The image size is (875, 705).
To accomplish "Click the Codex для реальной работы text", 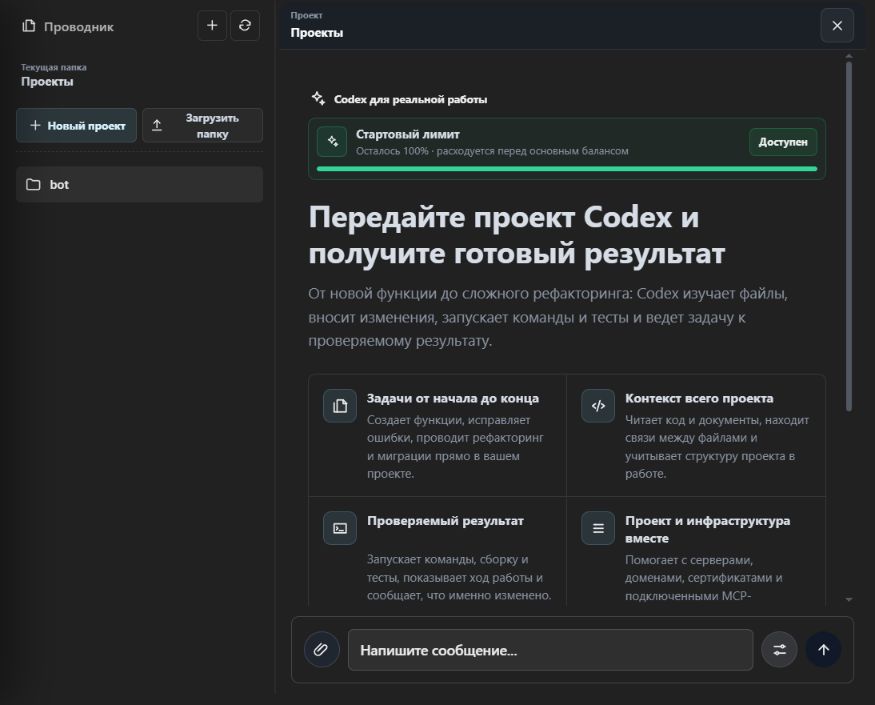I will point(410,99).
